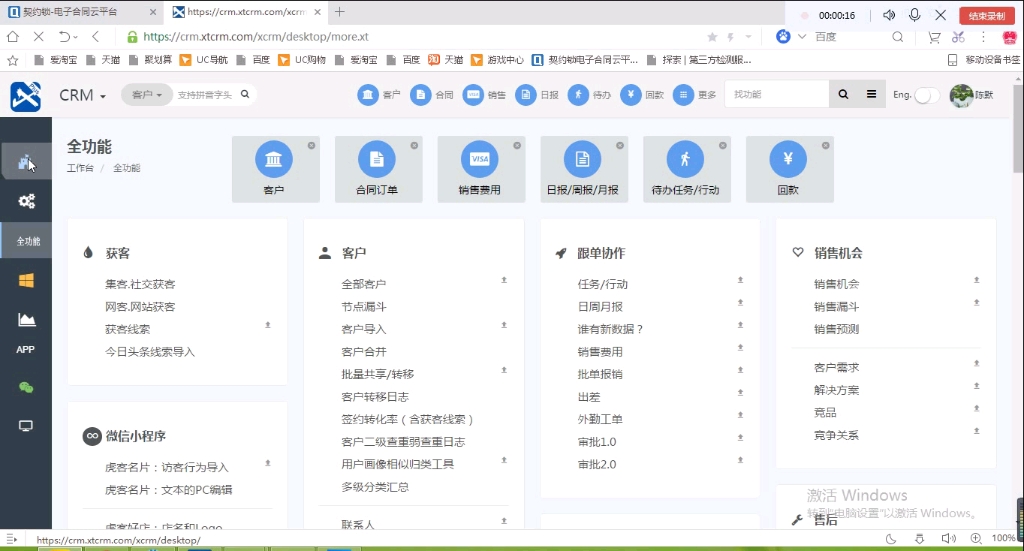Screen dimensions: 1024x551
Task: Click the WeChat icon in left sidebar
Action: click(x=26, y=388)
